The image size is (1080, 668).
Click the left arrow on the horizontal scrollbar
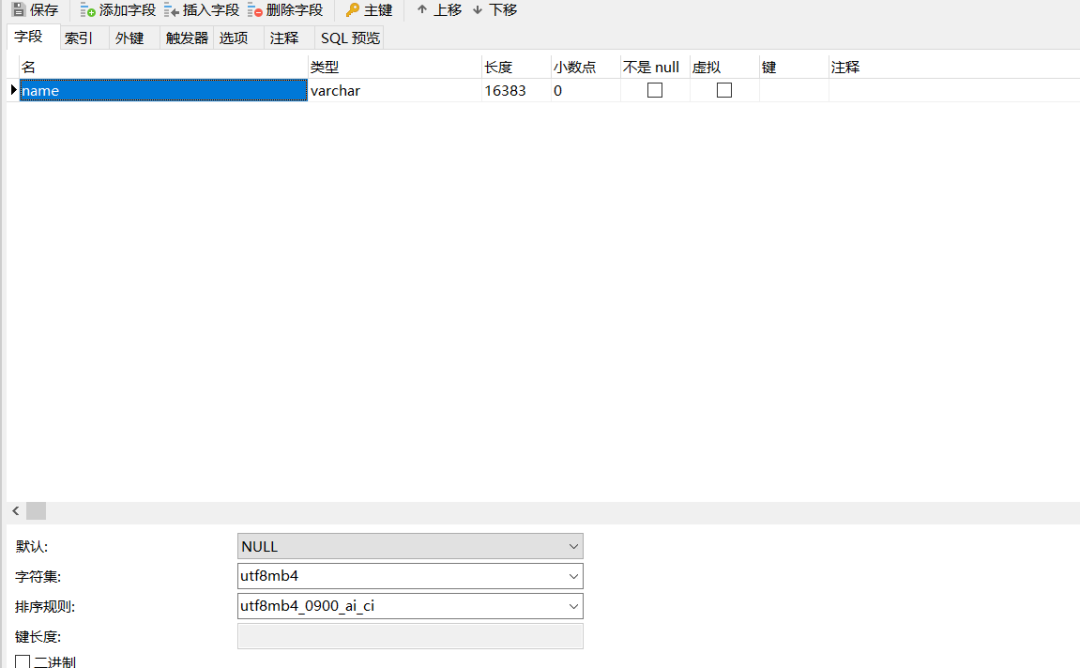point(15,510)
